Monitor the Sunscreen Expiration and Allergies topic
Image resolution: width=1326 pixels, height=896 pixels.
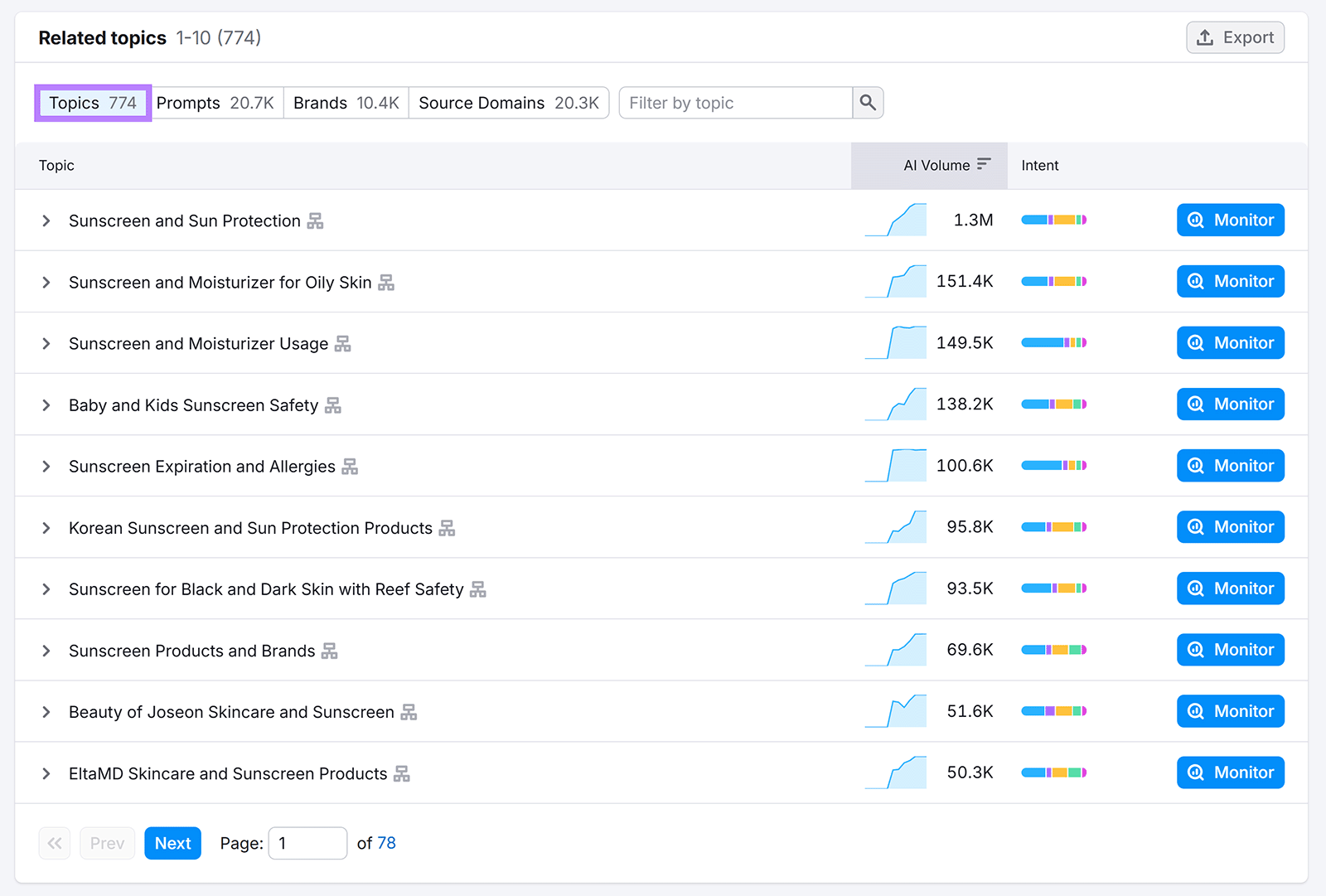(x=1230, y=465)
